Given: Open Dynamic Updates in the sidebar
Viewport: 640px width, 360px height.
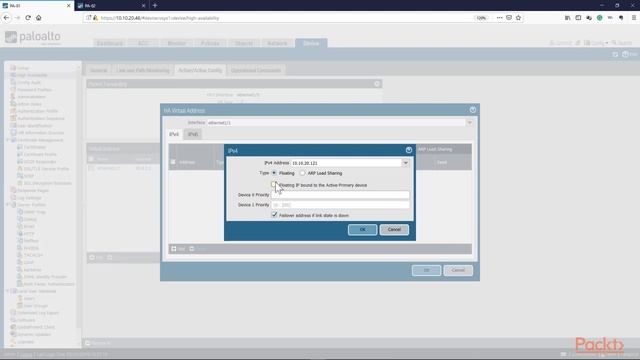Looking at the screenshot, I should tap(34, 334).
